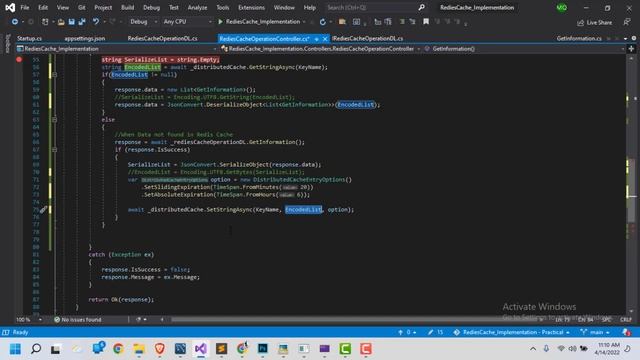Click the Hot Reload refresh icon

pyautogui.click(x=322, y=22)
